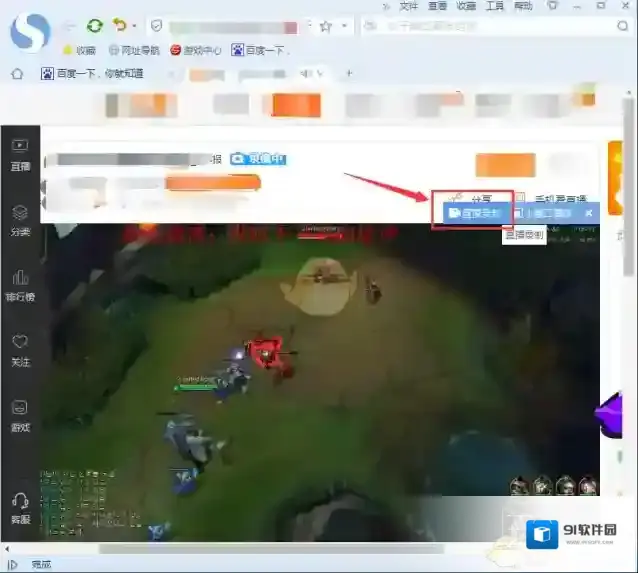Open the 游戏中心 bookmark link
Viewport: 638px width, 573px height.
[195, 49]
